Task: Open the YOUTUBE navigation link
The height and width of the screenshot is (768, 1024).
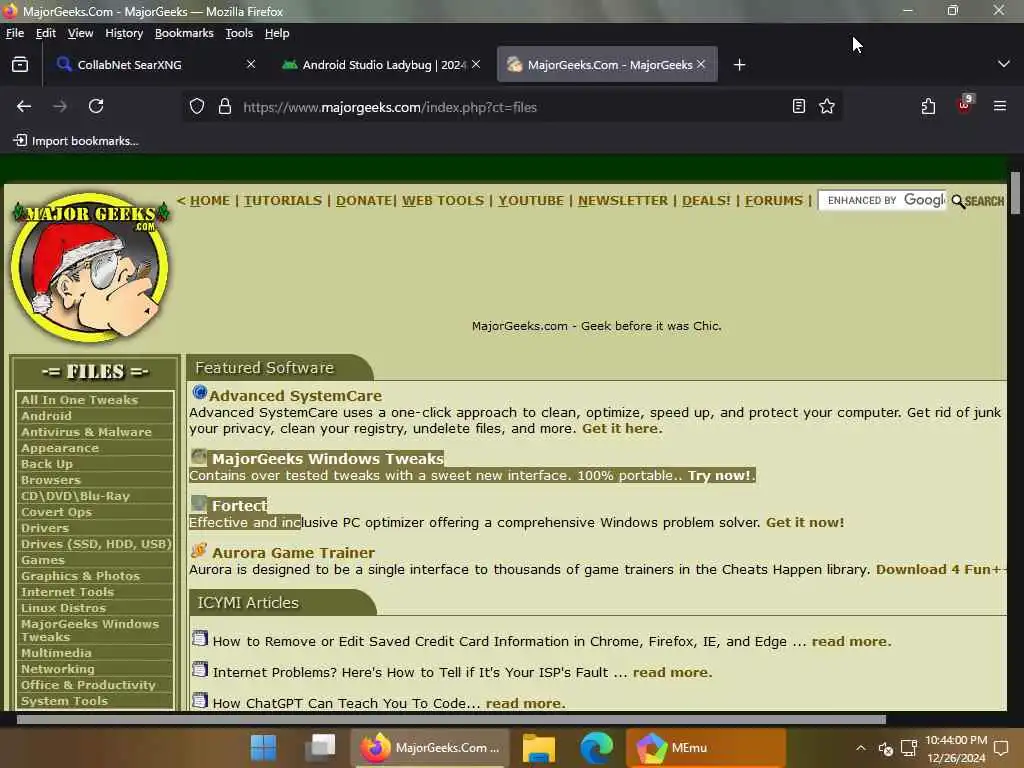Action: click(x=531, y=200)
